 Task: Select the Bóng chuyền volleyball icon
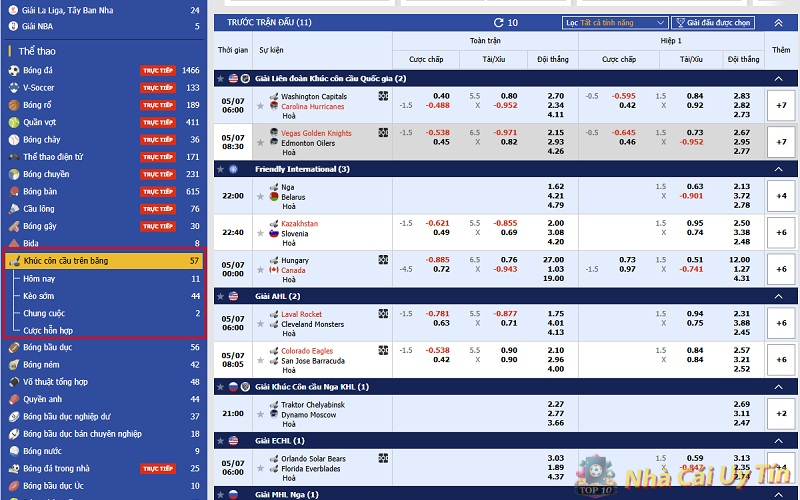pyautogui.click(x=14, y=174)
